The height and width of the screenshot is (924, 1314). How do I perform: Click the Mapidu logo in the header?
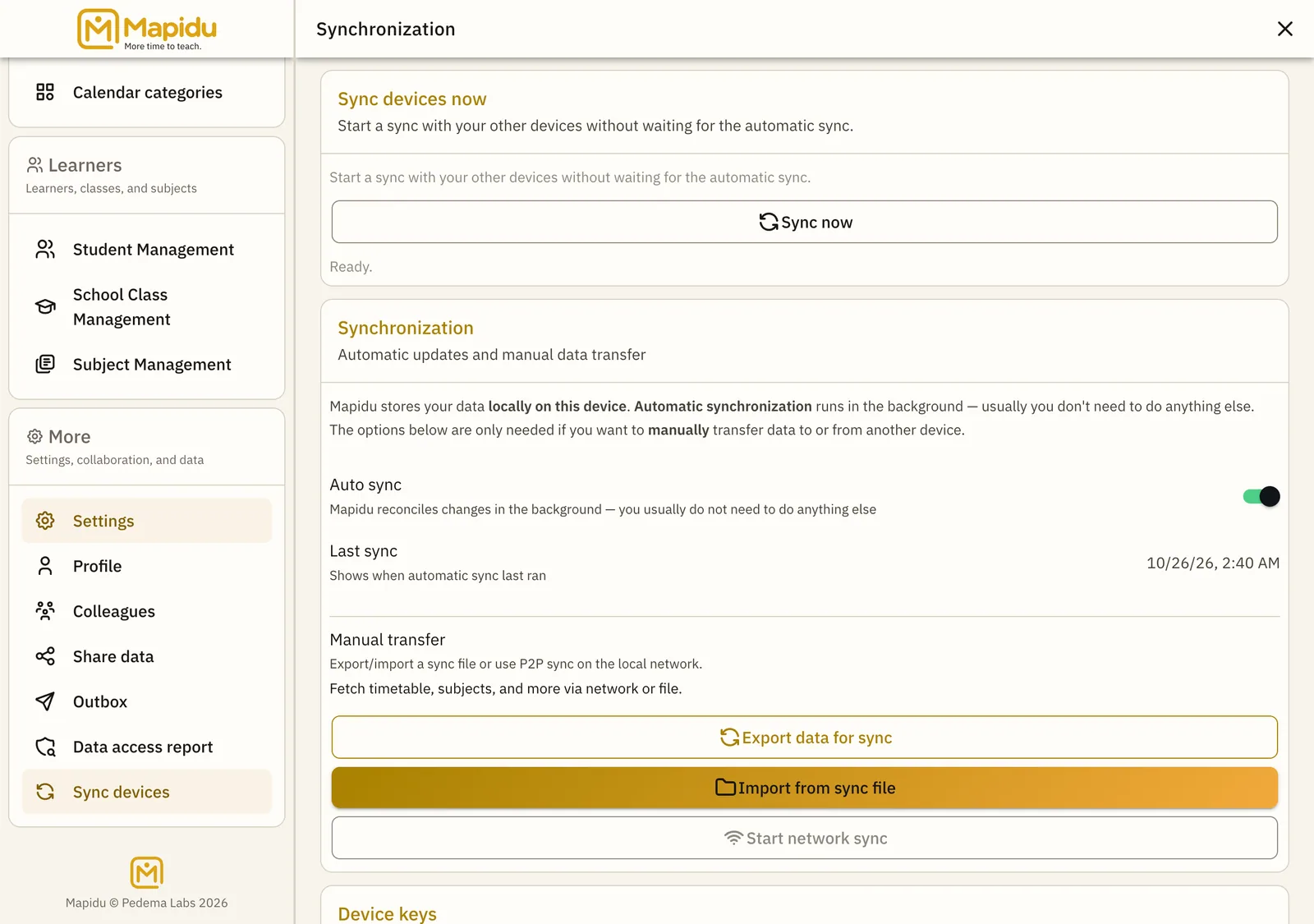[x=147, y=30]
